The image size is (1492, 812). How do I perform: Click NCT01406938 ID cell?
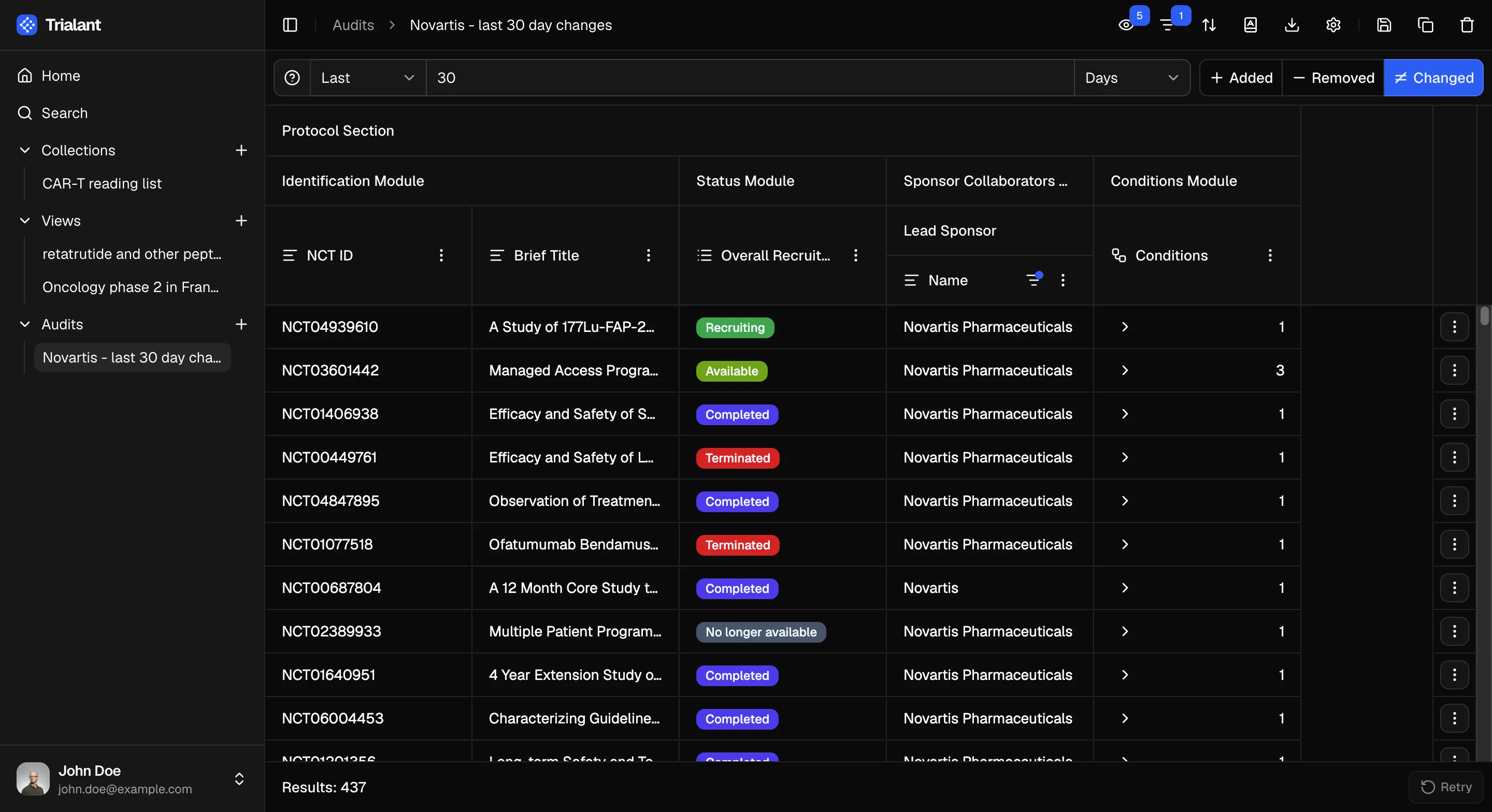pyautogui.click(x=368, y=414)
